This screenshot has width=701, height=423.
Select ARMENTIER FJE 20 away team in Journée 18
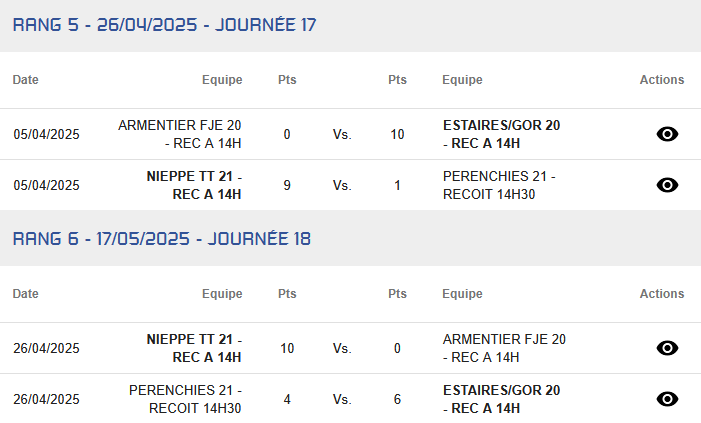click(x=504, y=348)
